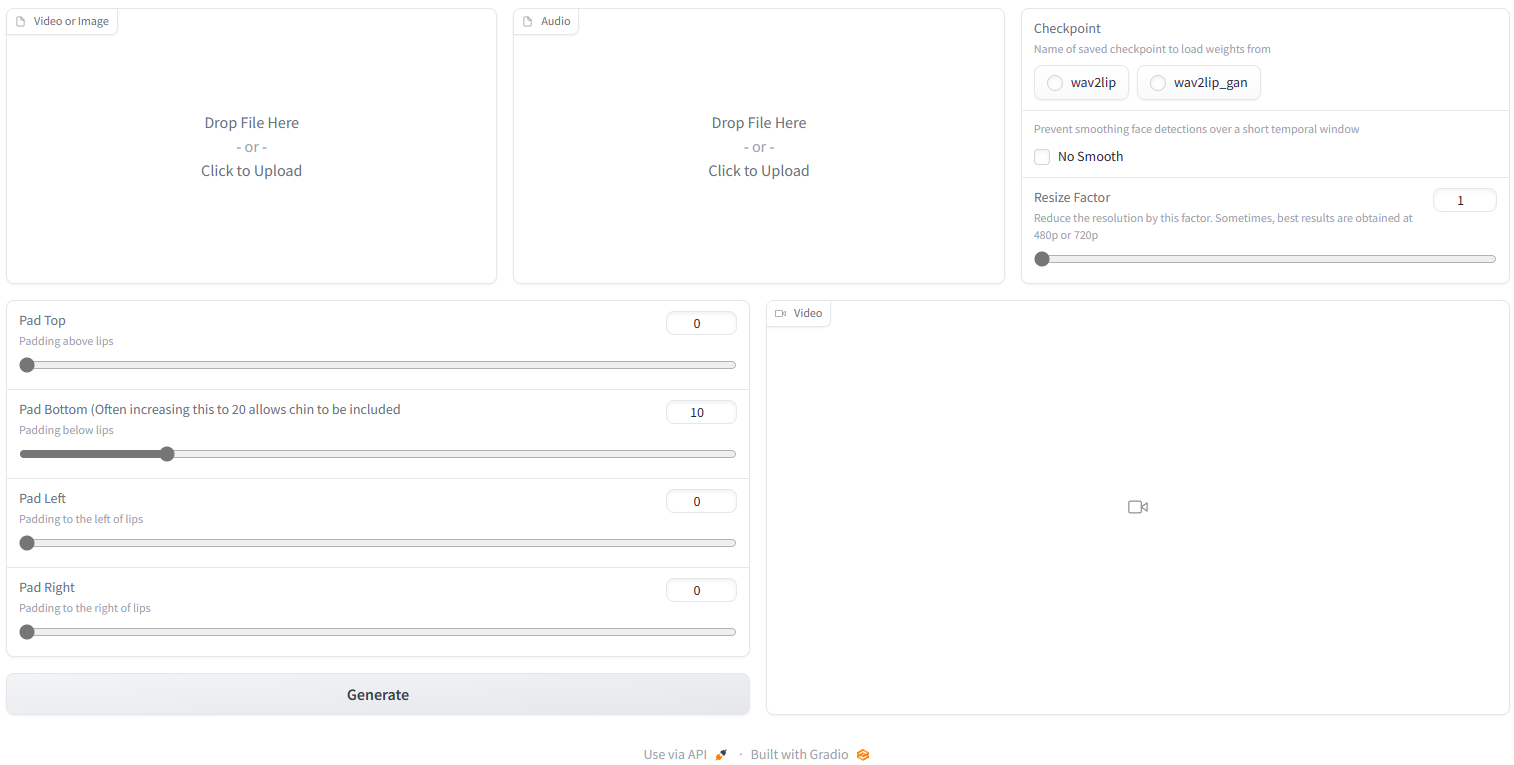Click the Gradio cube logo icon
1514x765 pixels.
pos(862,754)
